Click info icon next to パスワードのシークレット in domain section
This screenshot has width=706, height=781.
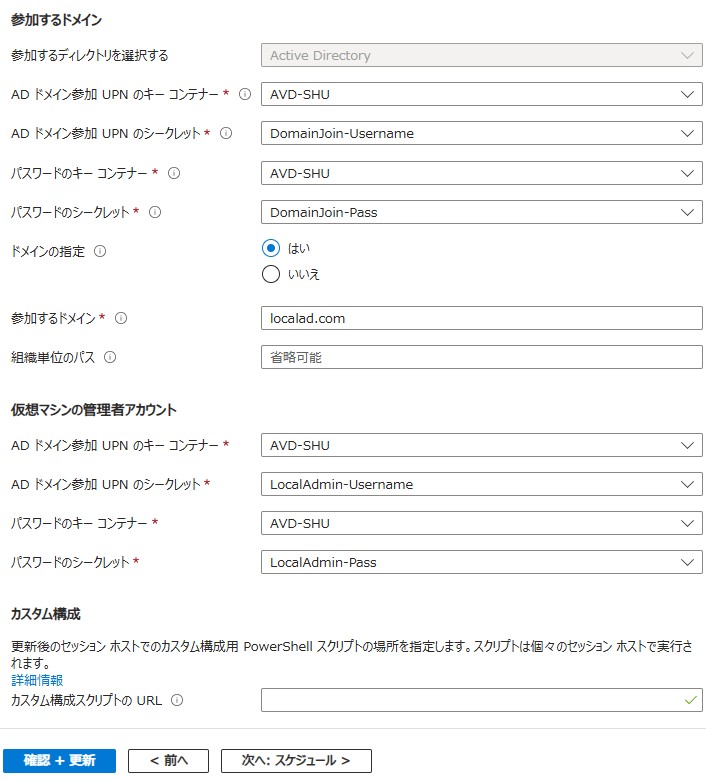155,212
